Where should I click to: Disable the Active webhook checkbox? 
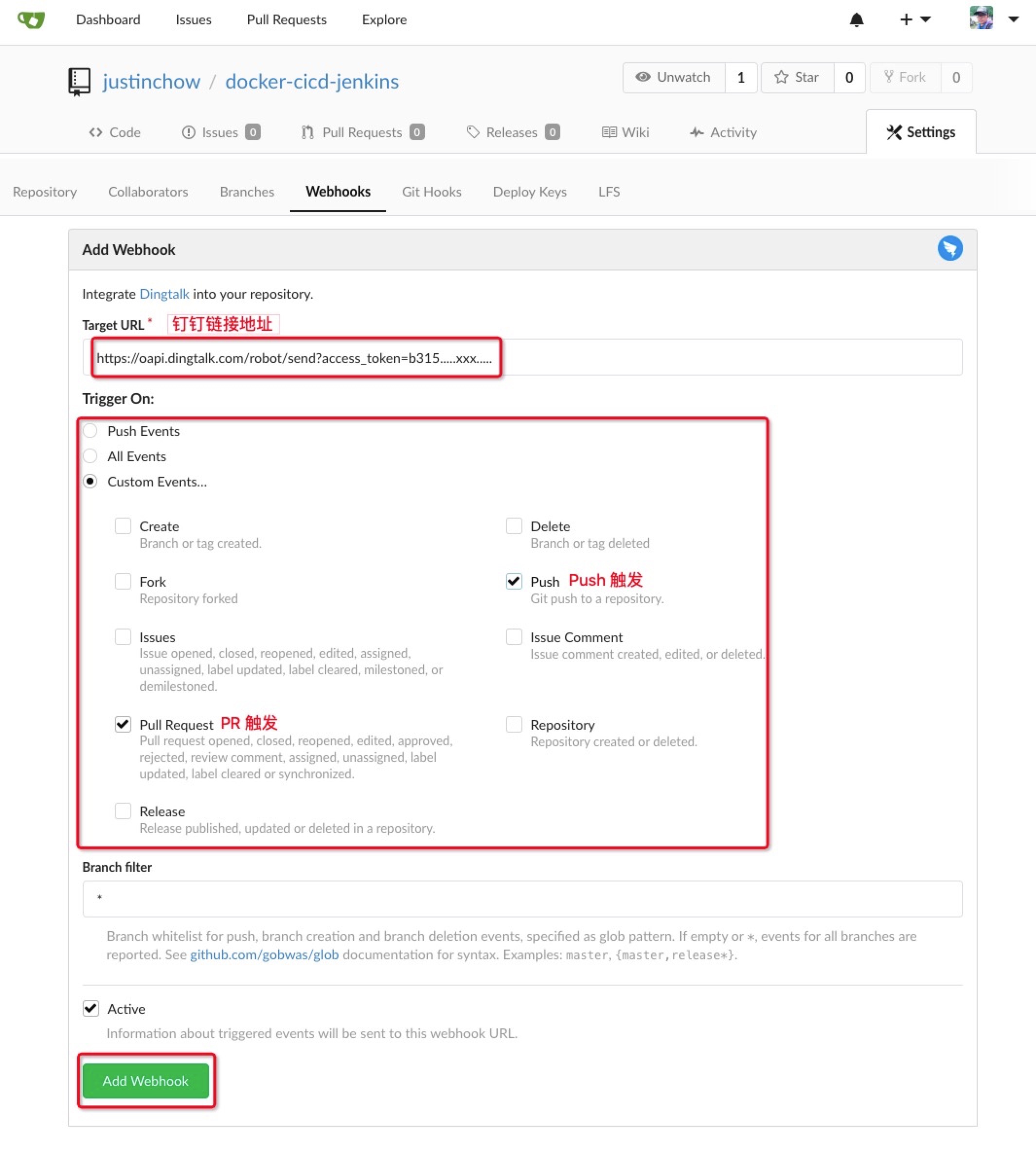coord(90,1008)
